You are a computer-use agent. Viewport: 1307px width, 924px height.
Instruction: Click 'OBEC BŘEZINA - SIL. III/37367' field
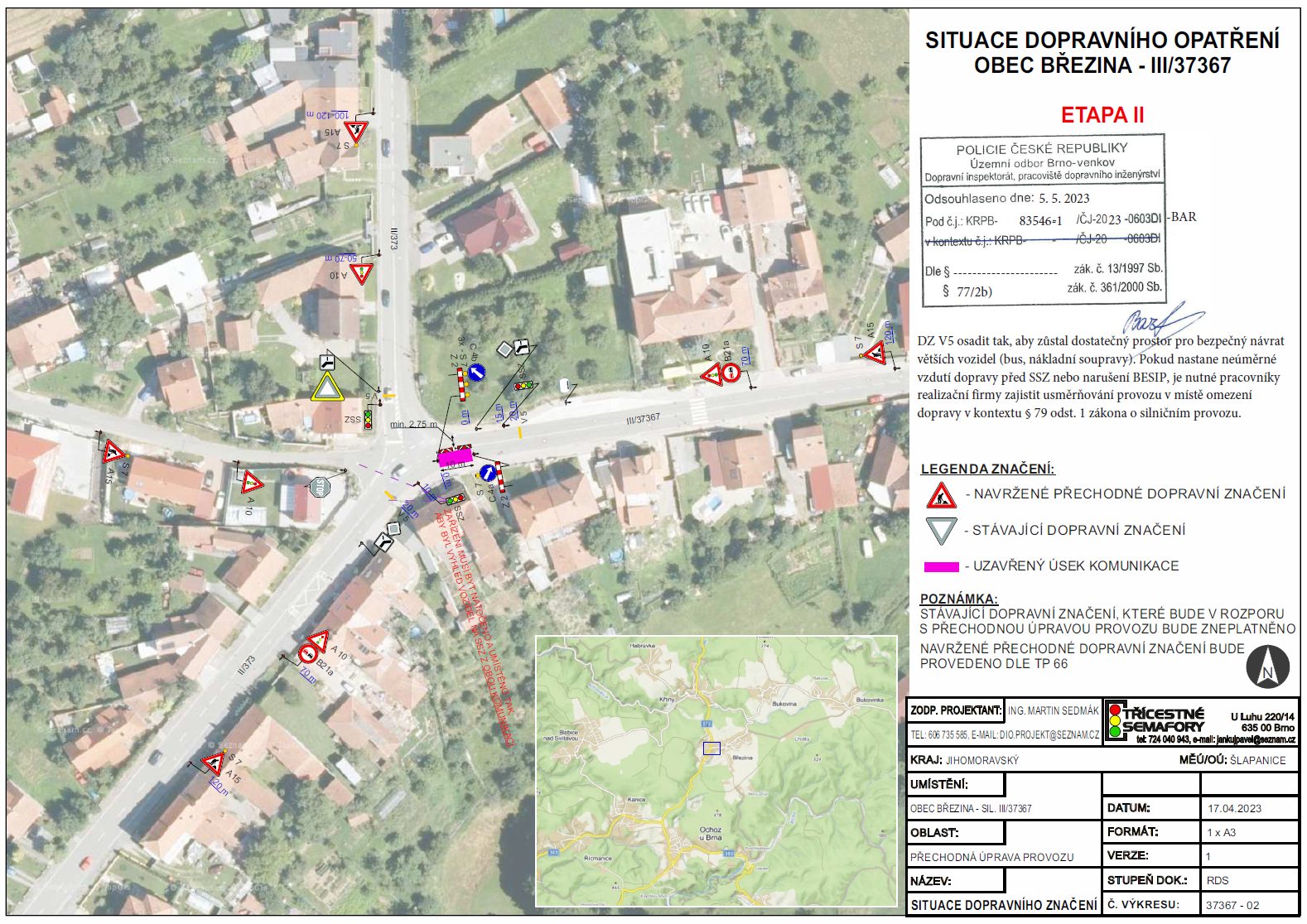972,809
